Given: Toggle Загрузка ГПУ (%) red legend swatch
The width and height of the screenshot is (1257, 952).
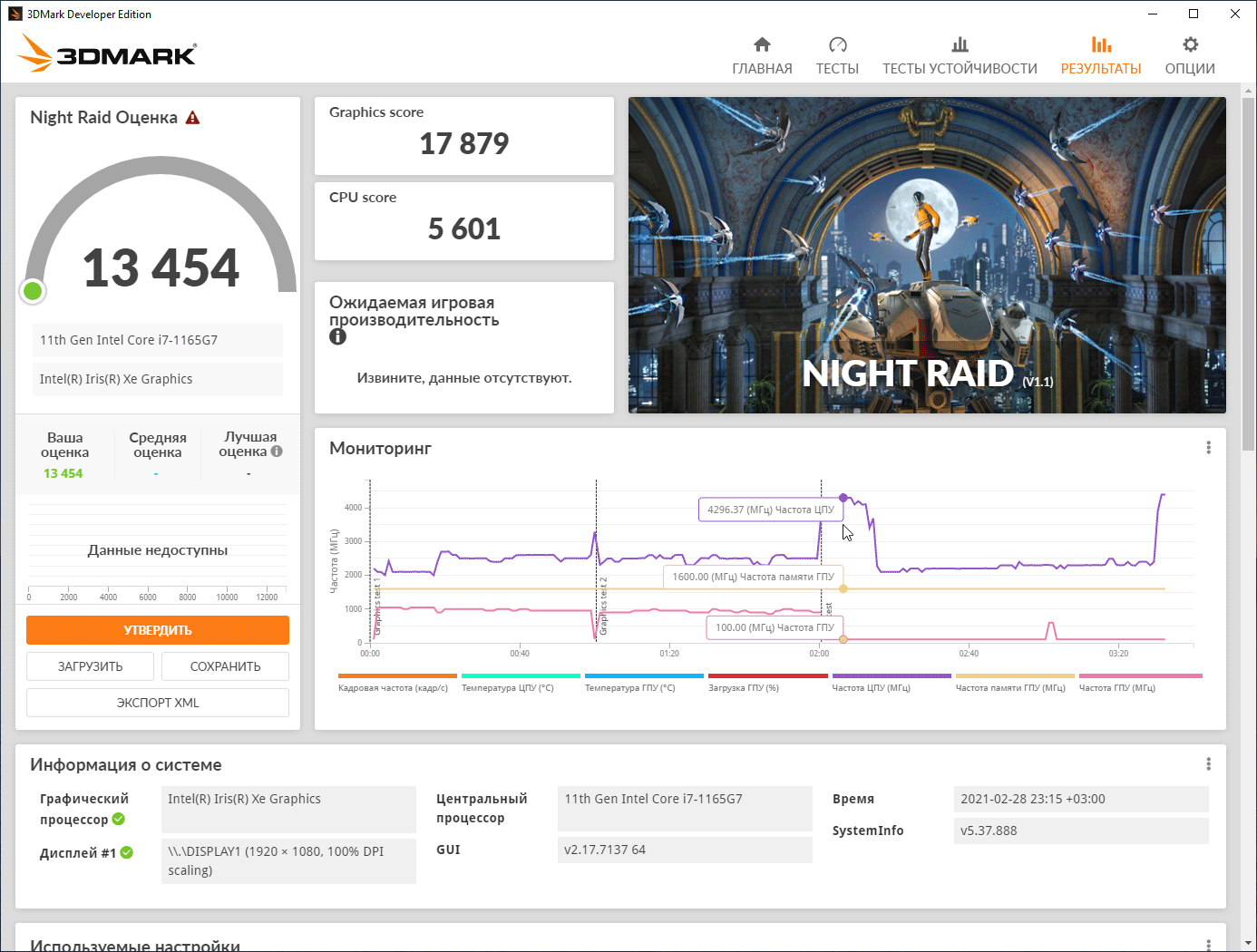Looking at the screenshot, I should tap(767, 675).
